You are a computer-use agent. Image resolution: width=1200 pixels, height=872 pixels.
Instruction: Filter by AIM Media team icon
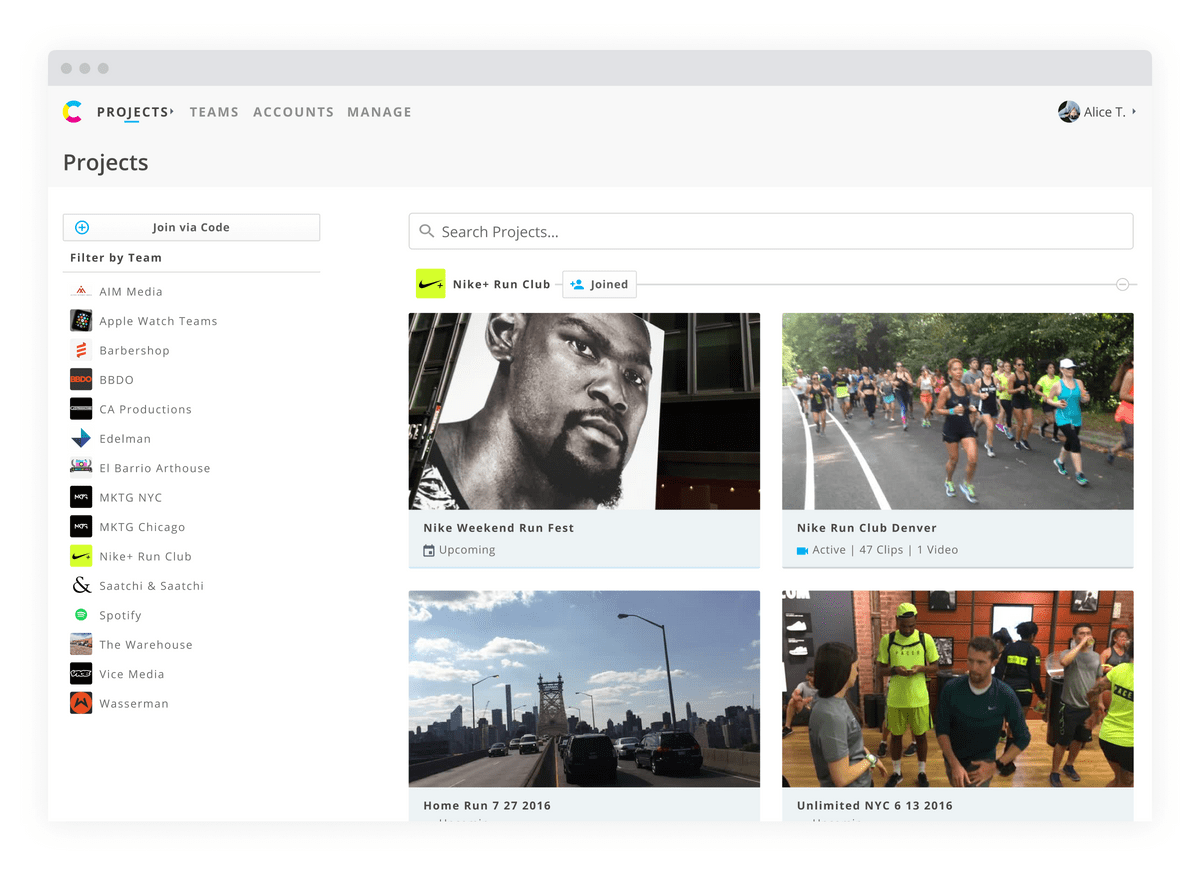point(81,291)
